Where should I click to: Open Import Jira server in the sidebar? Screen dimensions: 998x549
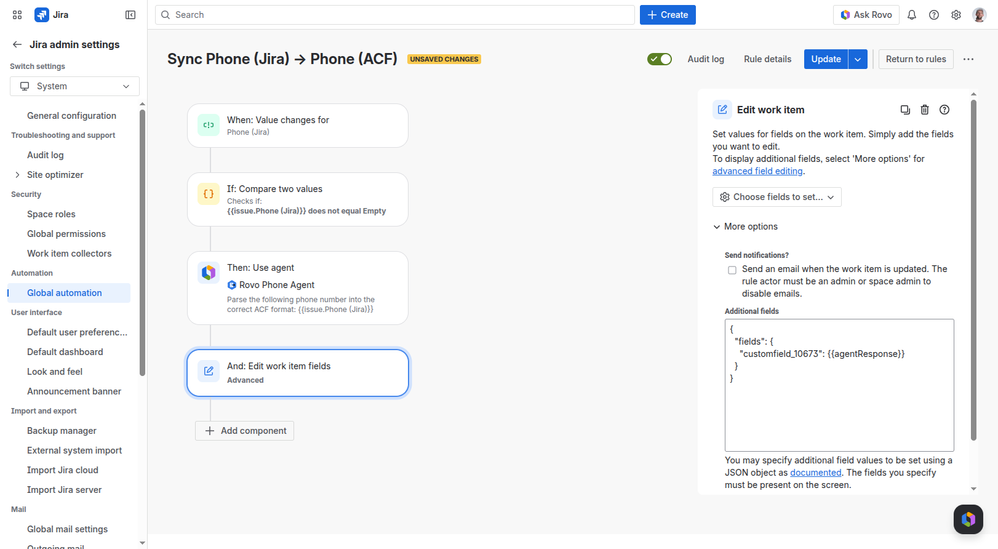[x=64, y=490]
